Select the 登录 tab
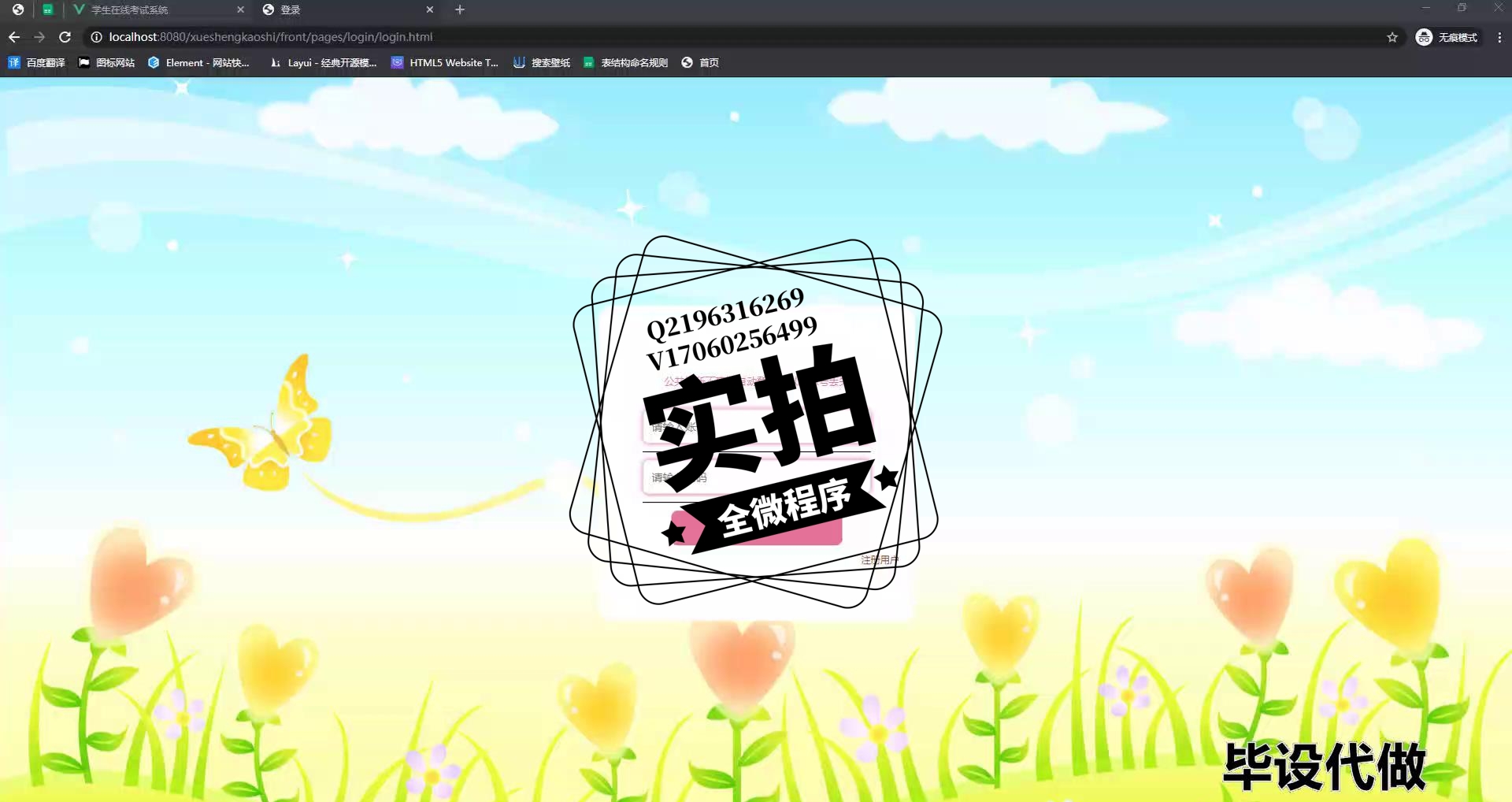 (348, 9)
